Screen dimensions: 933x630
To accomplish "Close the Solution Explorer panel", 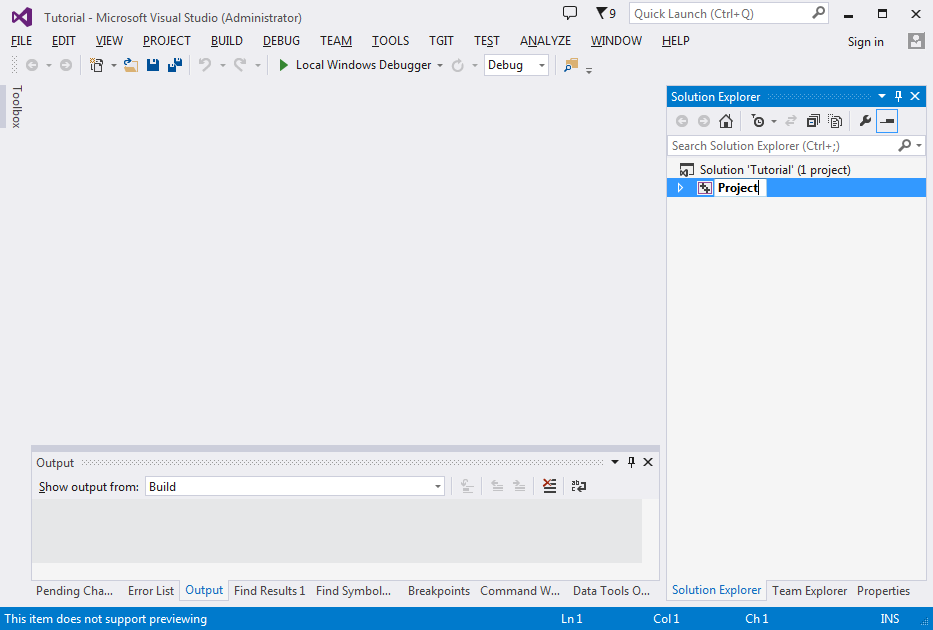I will click(916, 96).
